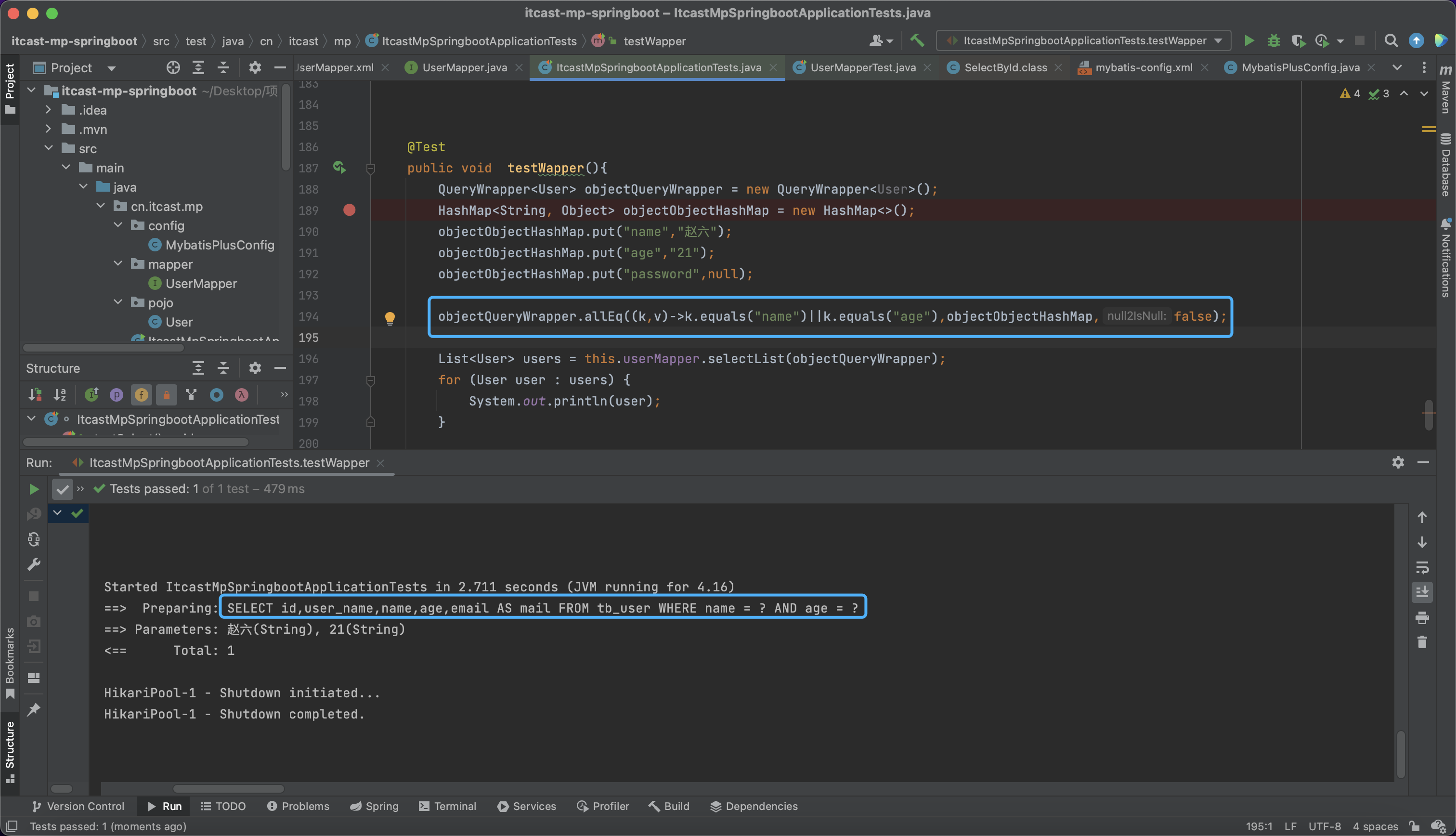This screenshot has height=836, width=1456.
Task: Open Search Everywhere magnifier icon
Action: (1391, 41)
